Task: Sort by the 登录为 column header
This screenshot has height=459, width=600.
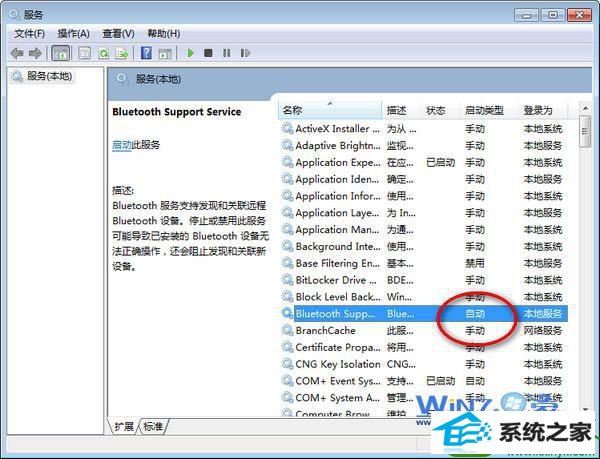Action: 543,111
